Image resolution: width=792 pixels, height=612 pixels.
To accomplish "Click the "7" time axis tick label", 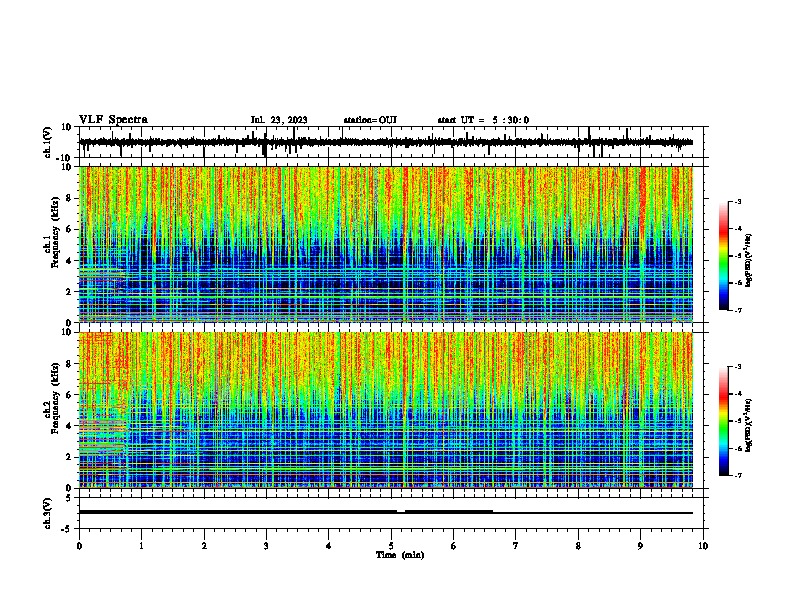I will click(516, 546).
